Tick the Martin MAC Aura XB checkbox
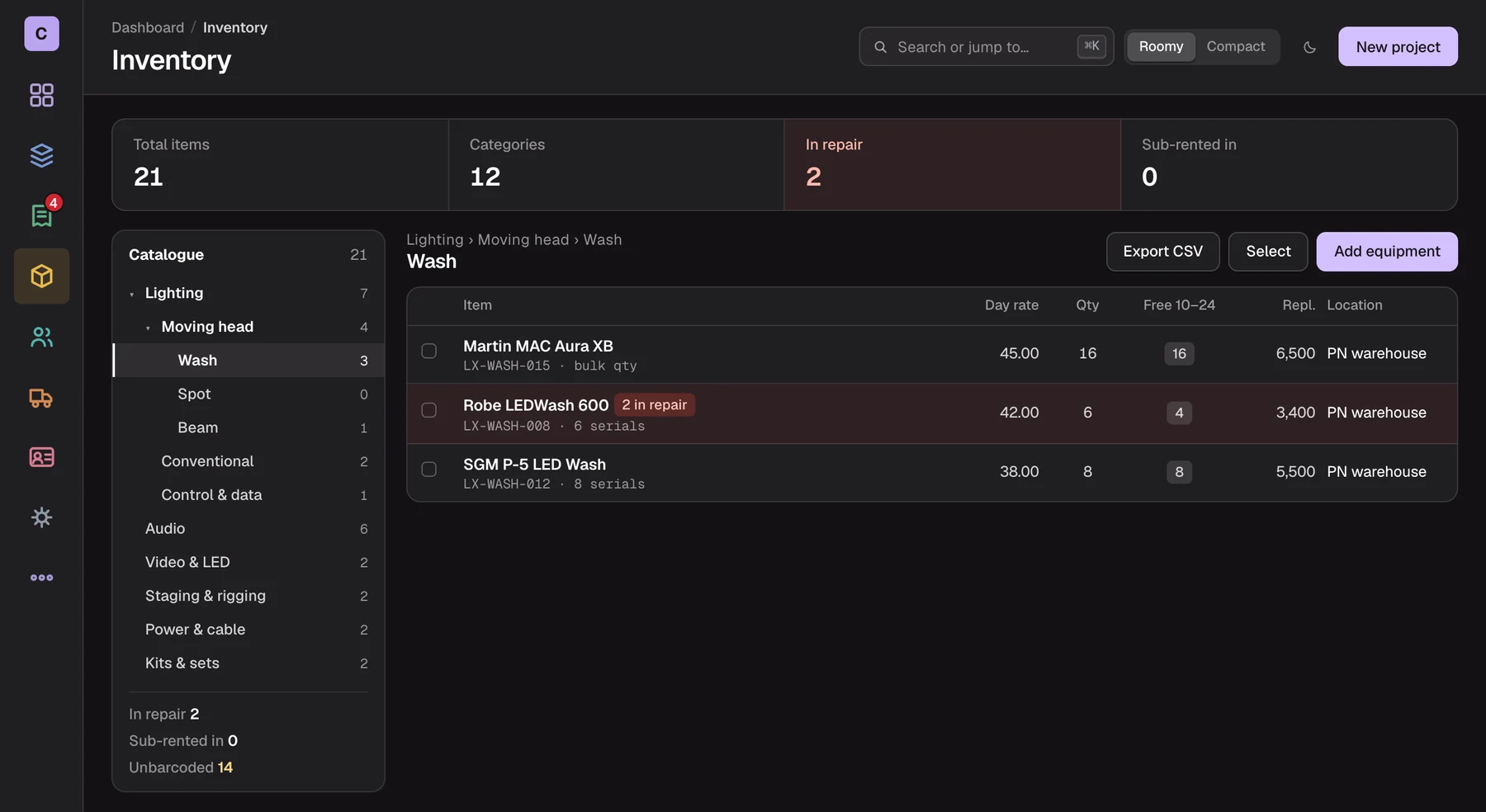This screenshot has width=1486, height=812. pyautogui.click(x=429, y=351)
